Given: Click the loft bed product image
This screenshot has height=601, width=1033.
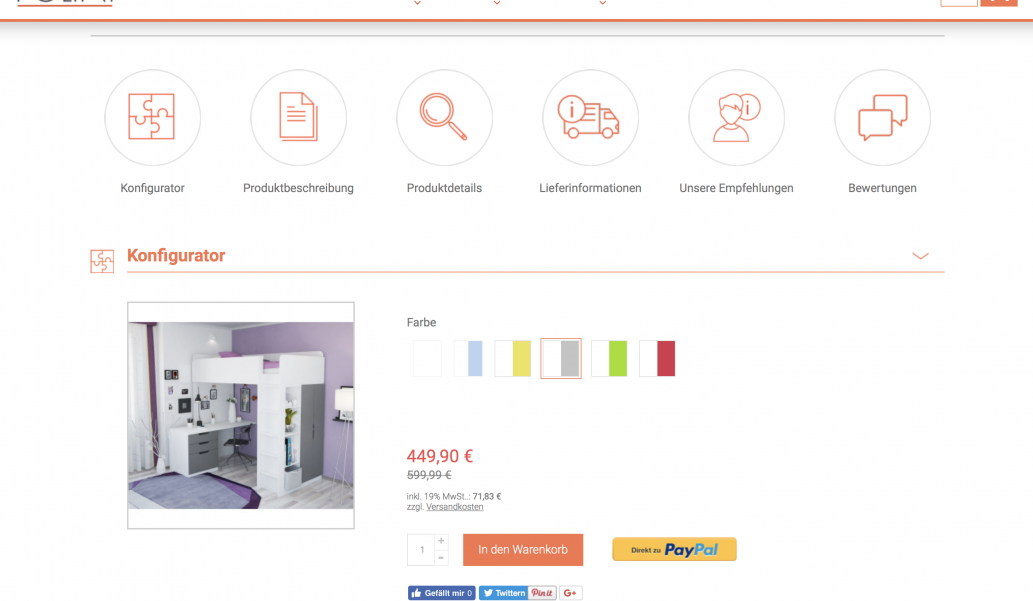Looking at the screenshot, I should coord(240,415).
